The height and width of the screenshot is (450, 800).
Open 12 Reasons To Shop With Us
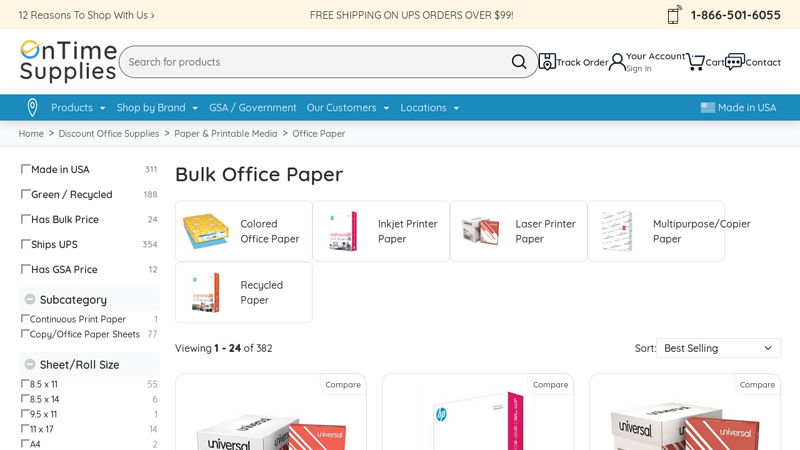87,15
